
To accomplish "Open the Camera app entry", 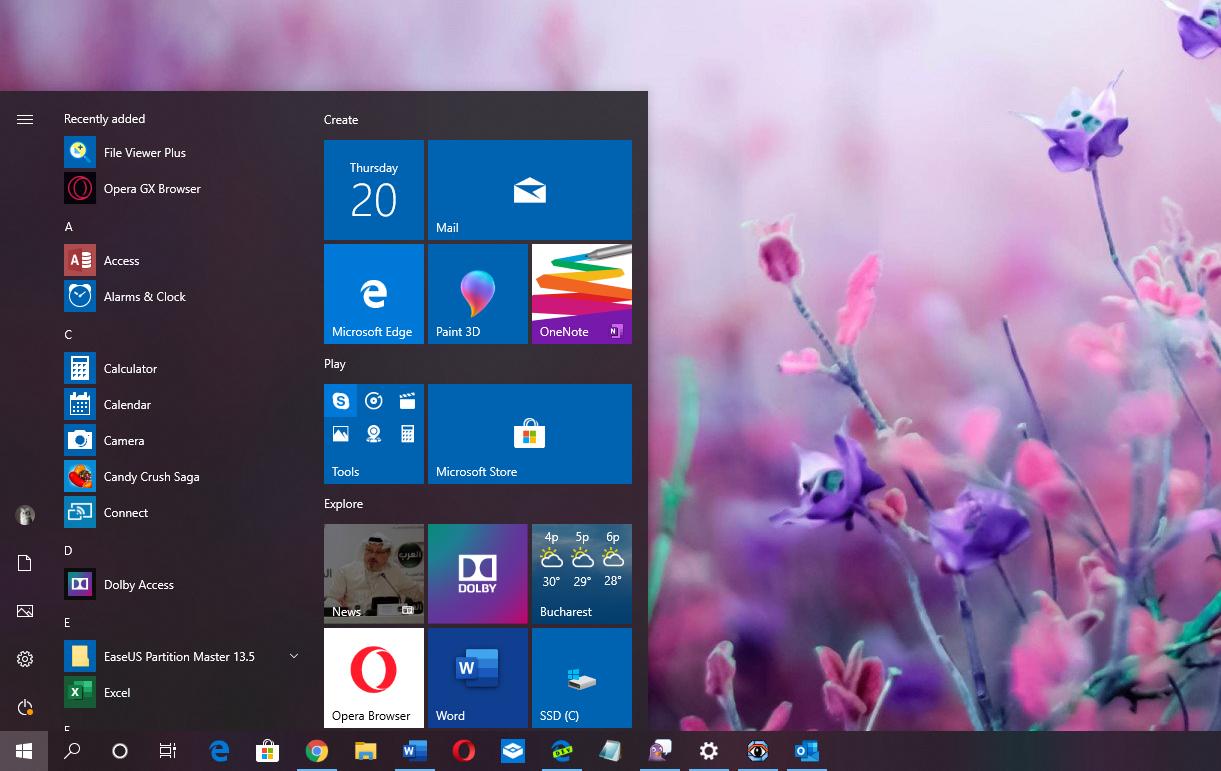I will 182,441.
